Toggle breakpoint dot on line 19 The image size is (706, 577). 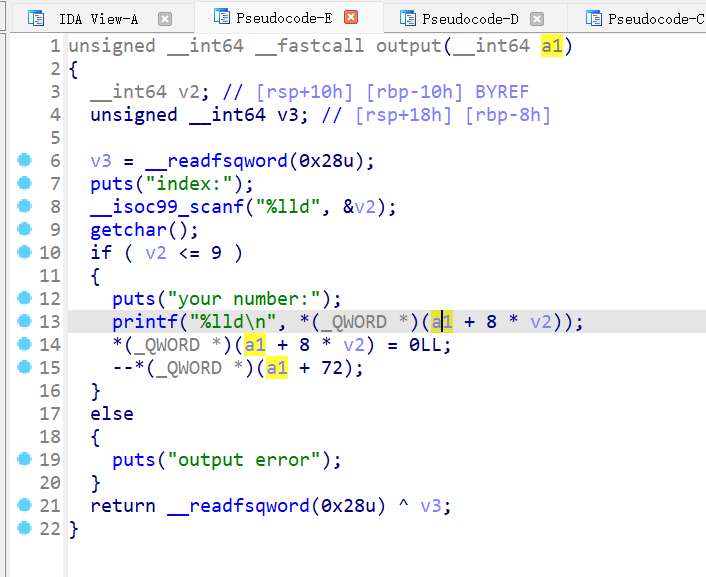pos(23,460)
